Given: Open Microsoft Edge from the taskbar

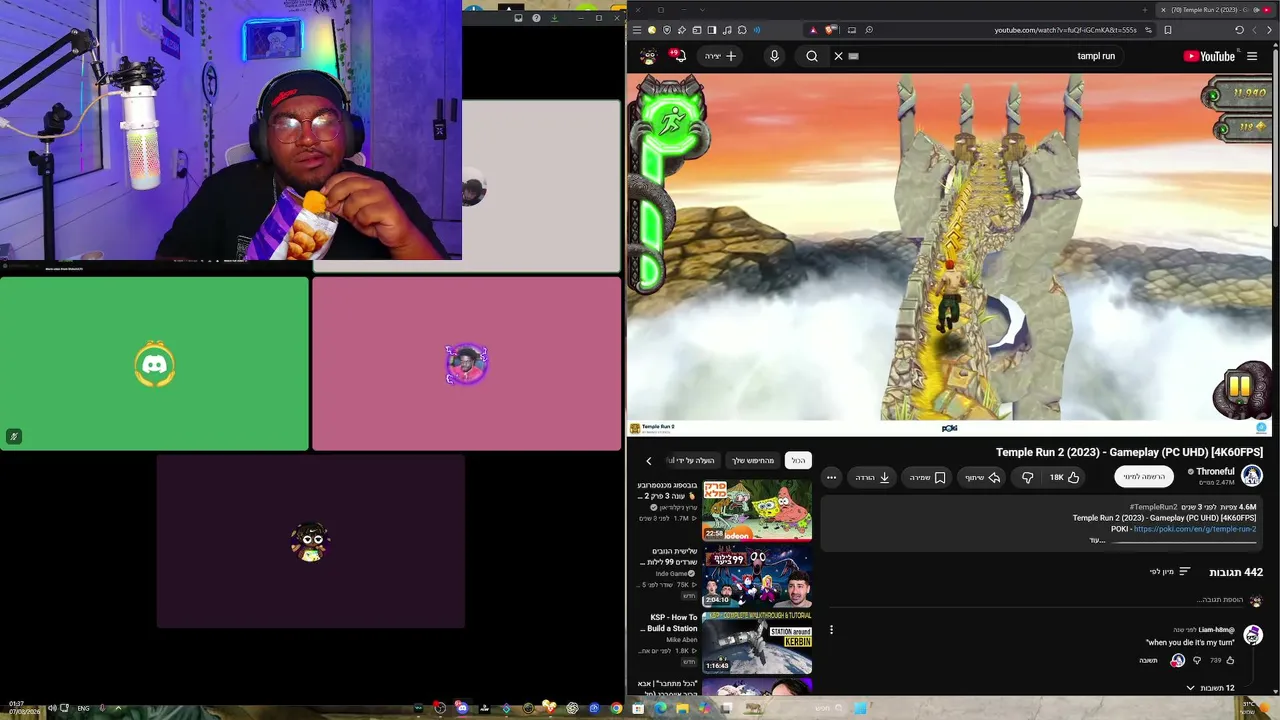Looking at the screenshot, I should coord(660,708).
